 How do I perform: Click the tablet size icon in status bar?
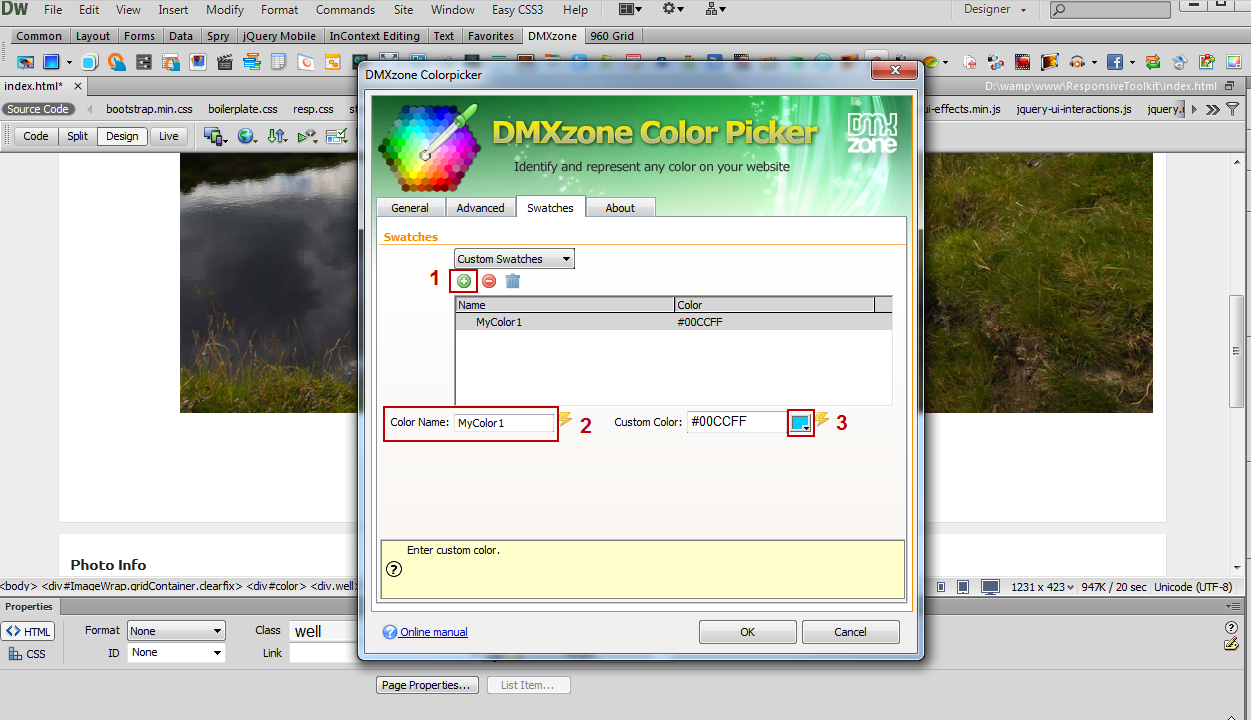pos(962,587)
